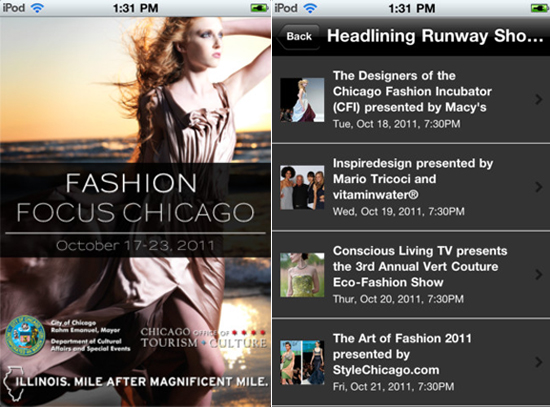Select Inspiredesign presented by Mario Tricoci title
This screenshot has height=407, width=550.
click(413, 179)
